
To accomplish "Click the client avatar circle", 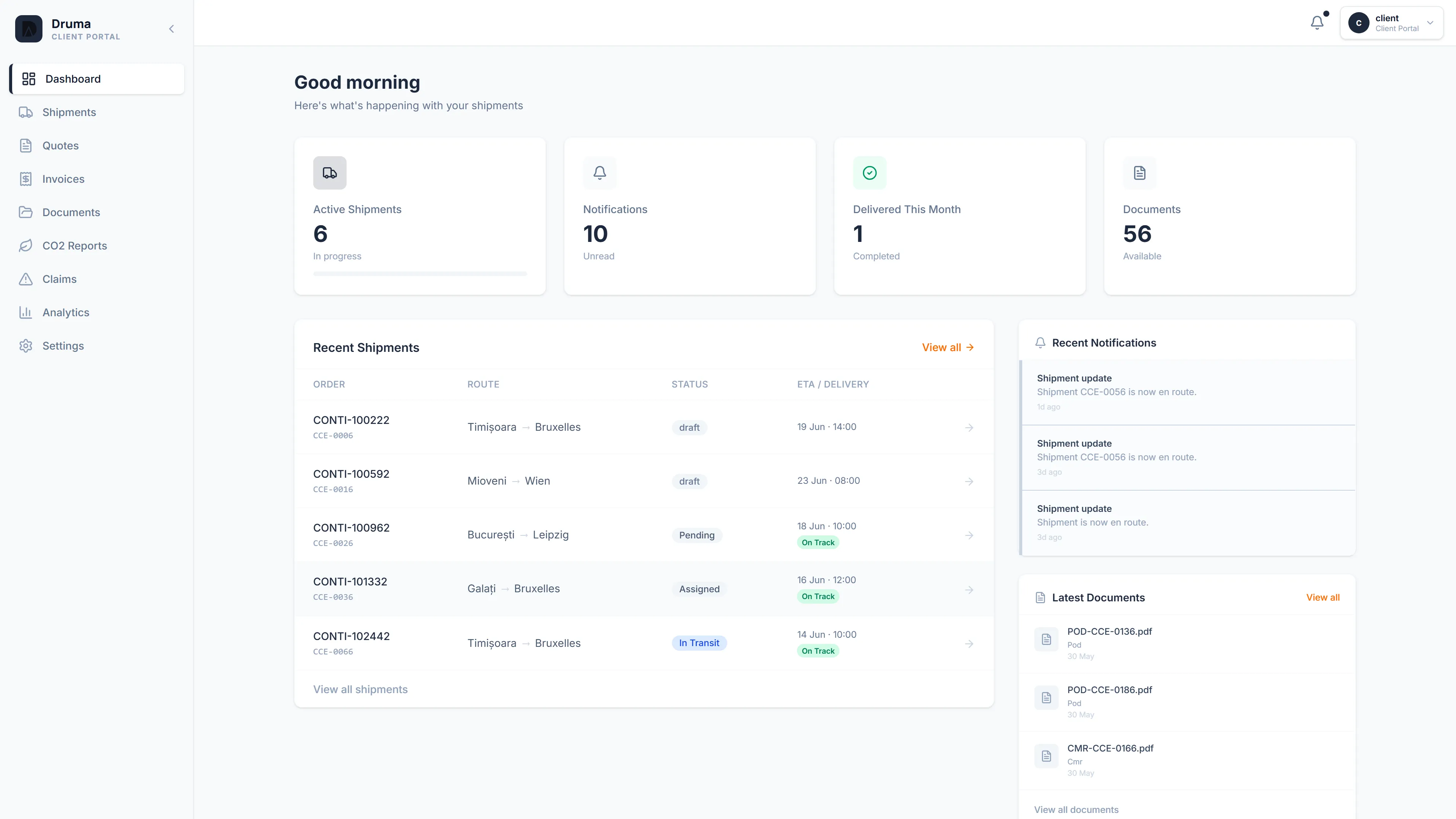I will 1359,23.
